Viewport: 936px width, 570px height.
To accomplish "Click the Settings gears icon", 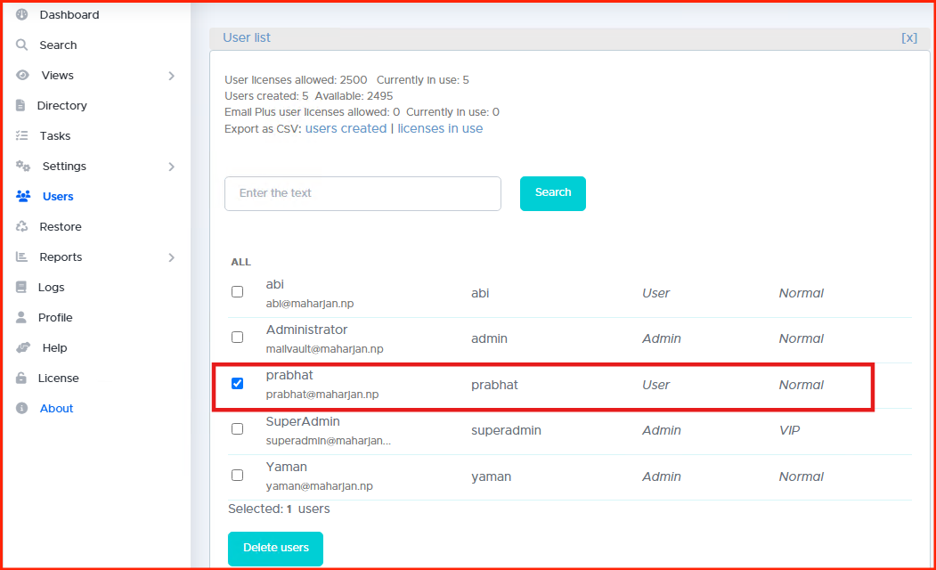I will pyautogui.click(x=23, y=166).
